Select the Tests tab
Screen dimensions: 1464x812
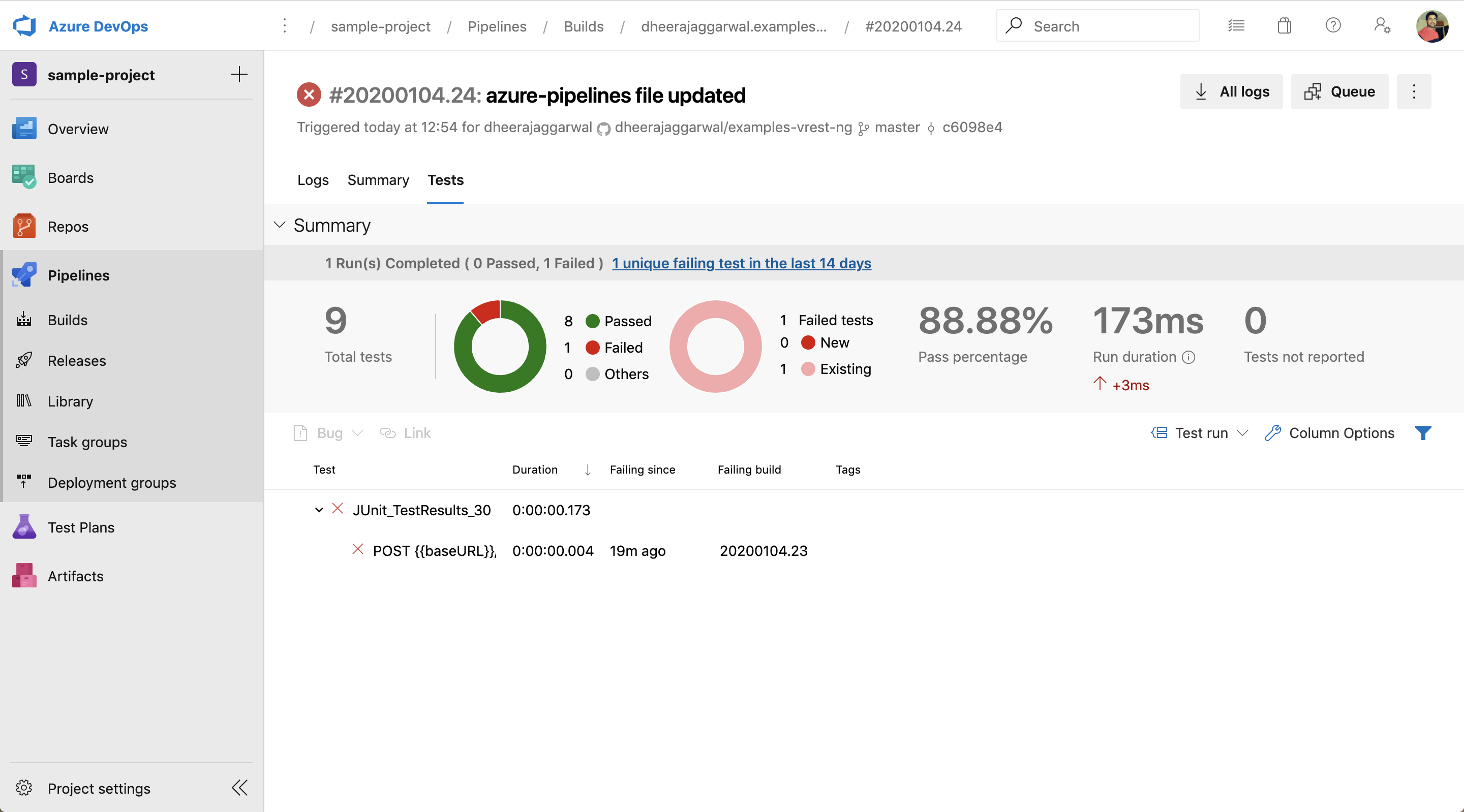click(x=446, y=180)
